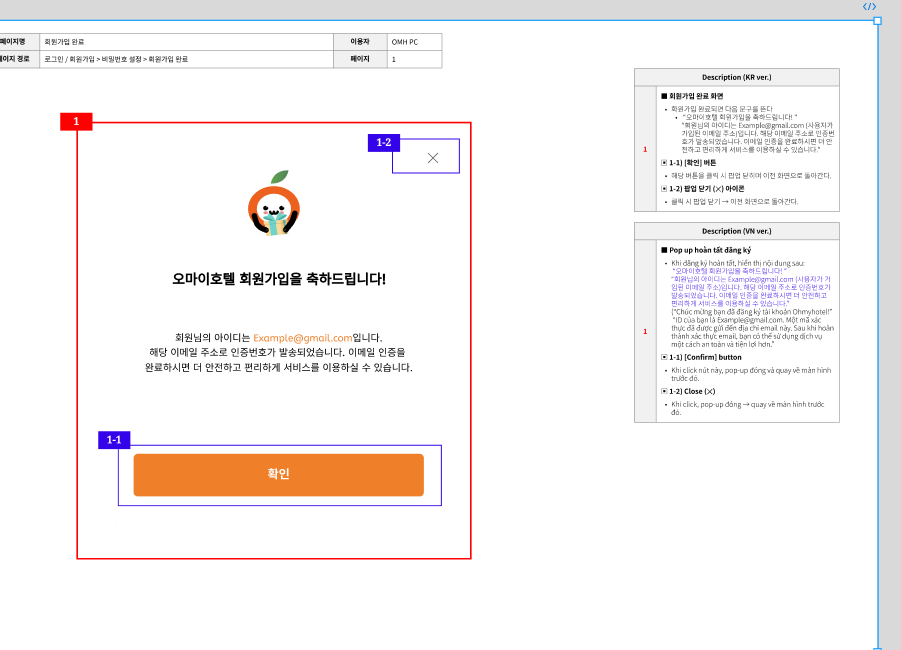Viewport: 901px width, 650px height.
Task: Select the Pop up hoàn tất đăng ký title
Action: [706, 250]
